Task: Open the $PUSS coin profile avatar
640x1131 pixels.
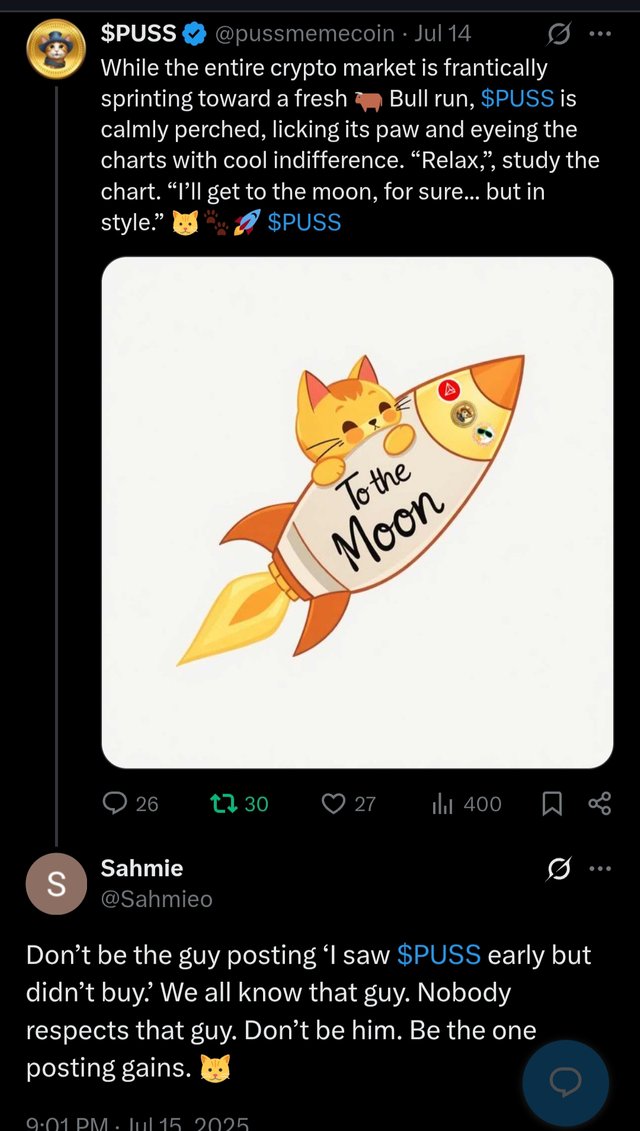Action: 56,49
